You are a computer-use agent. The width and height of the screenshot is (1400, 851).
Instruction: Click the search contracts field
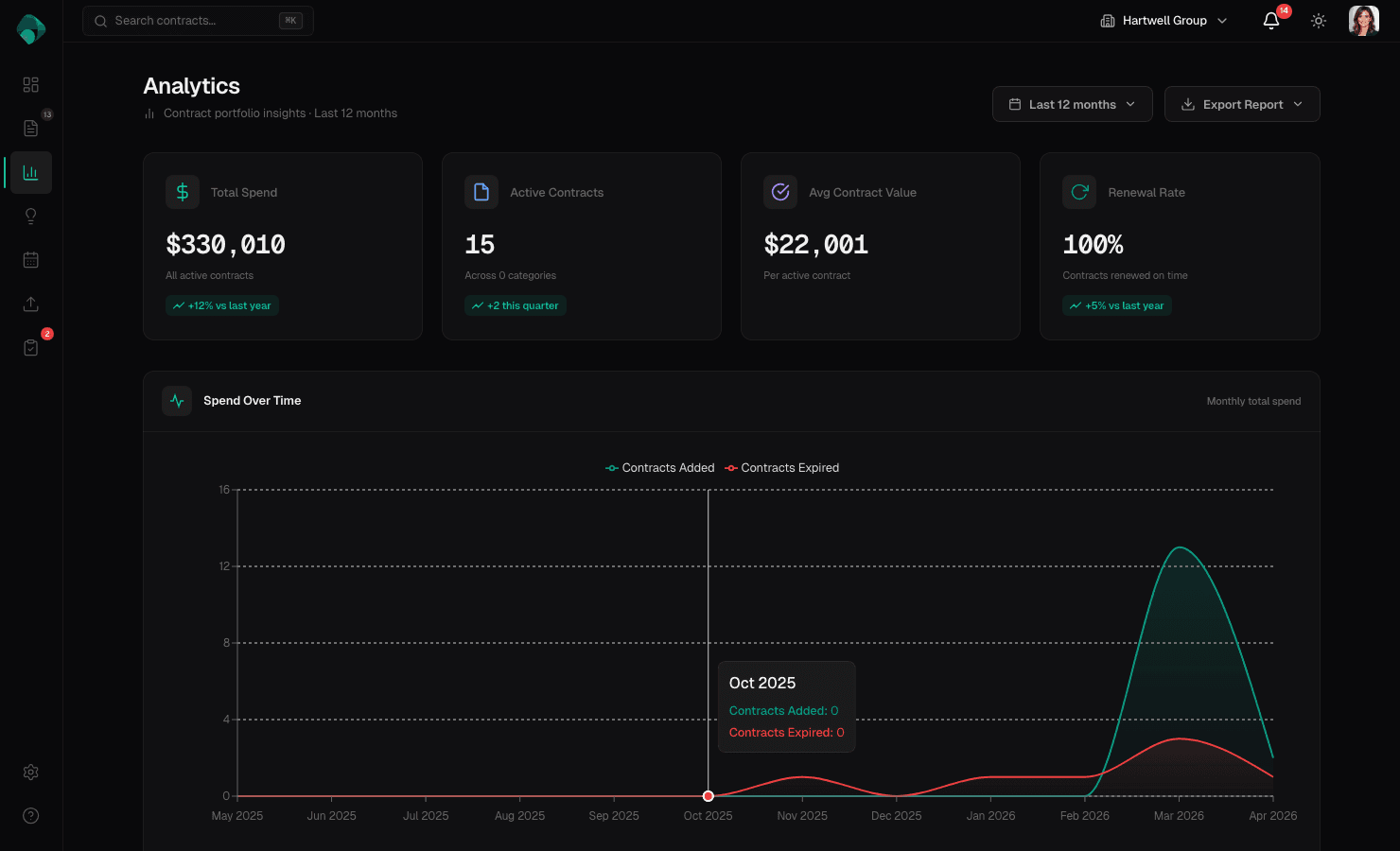pyautogui.click(x=198, y=20)
